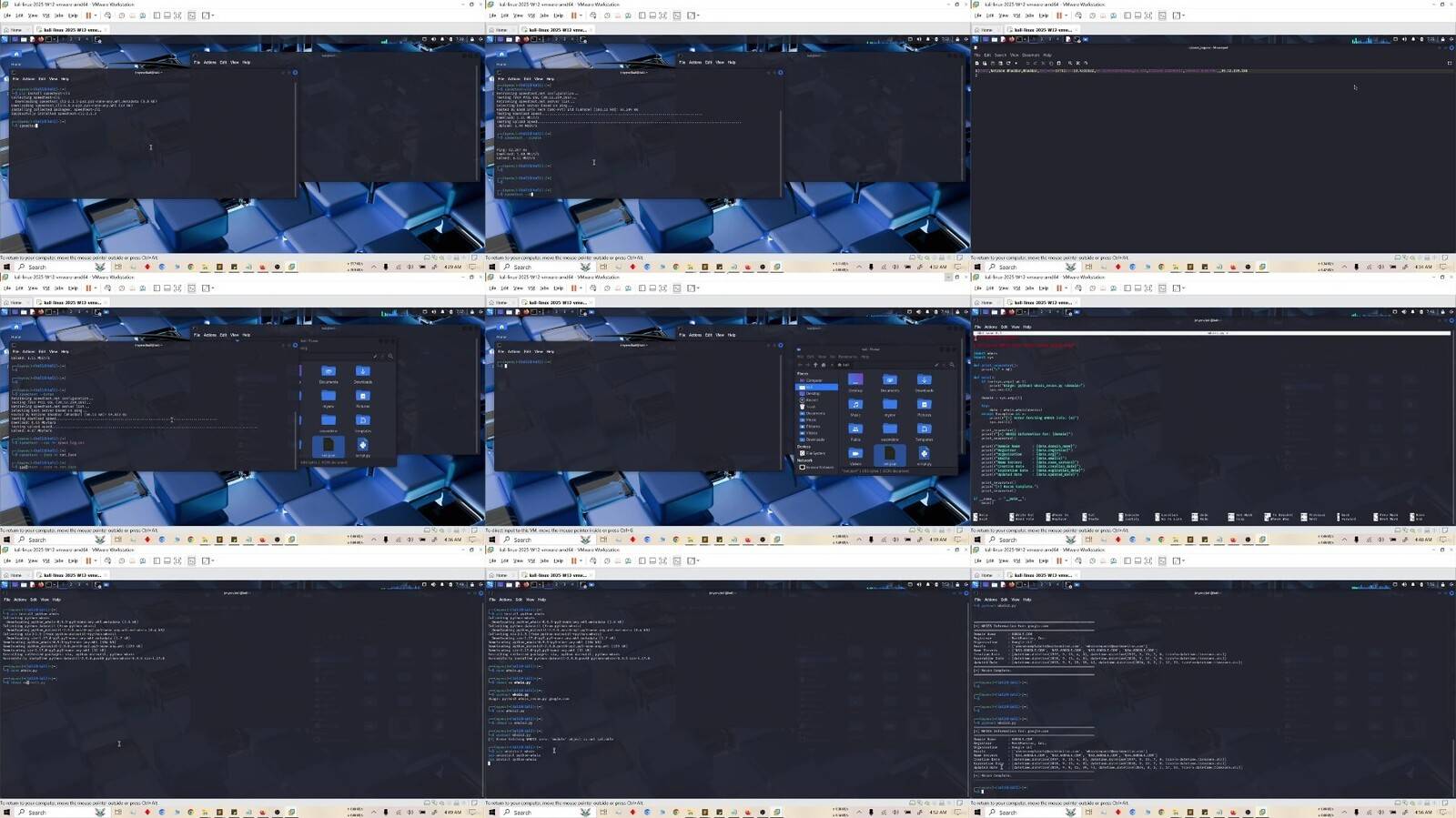Select Computer in Thunar's Places sidebar

[812, 380]
